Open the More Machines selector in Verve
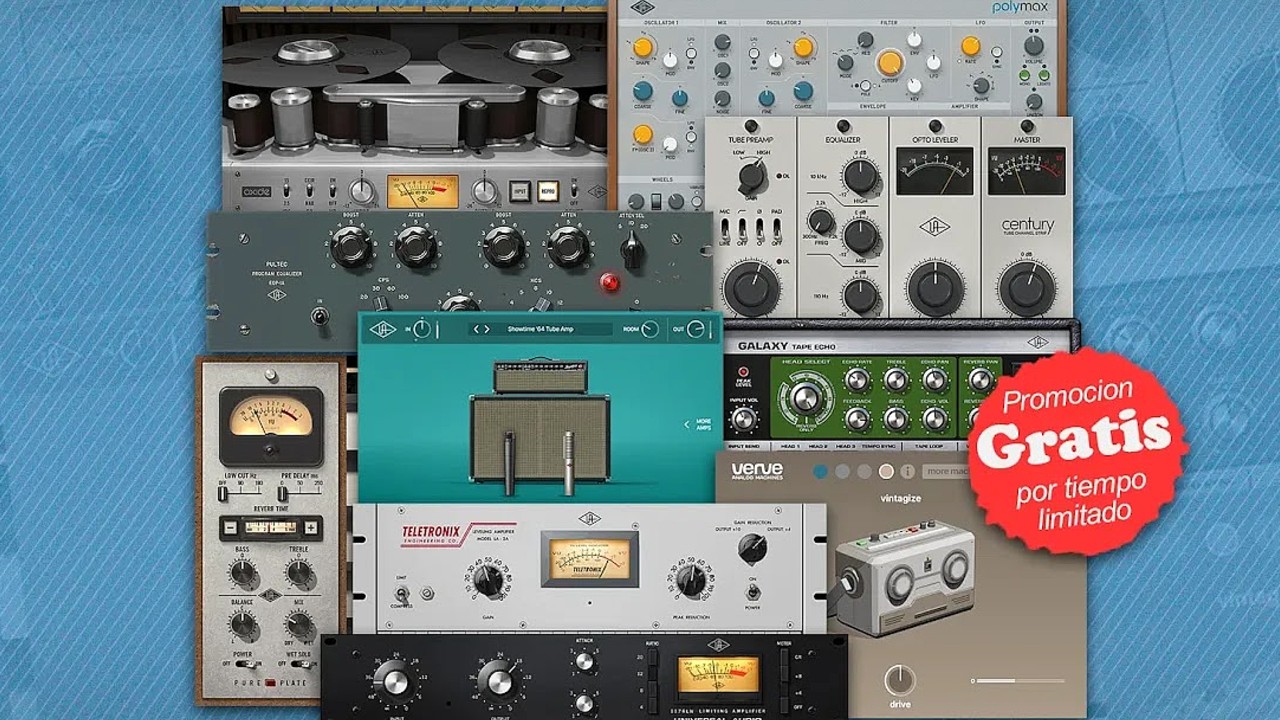The height and width of the screenshot is (720, 1280). (946, 471)
